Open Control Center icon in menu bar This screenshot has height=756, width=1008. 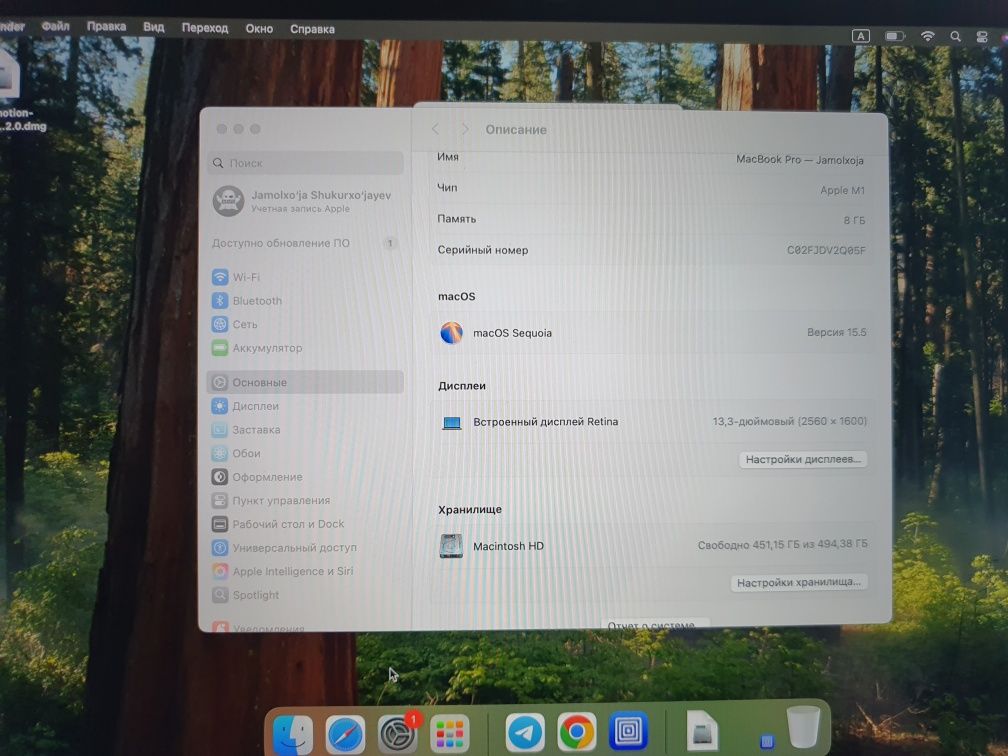coord(982,37)
